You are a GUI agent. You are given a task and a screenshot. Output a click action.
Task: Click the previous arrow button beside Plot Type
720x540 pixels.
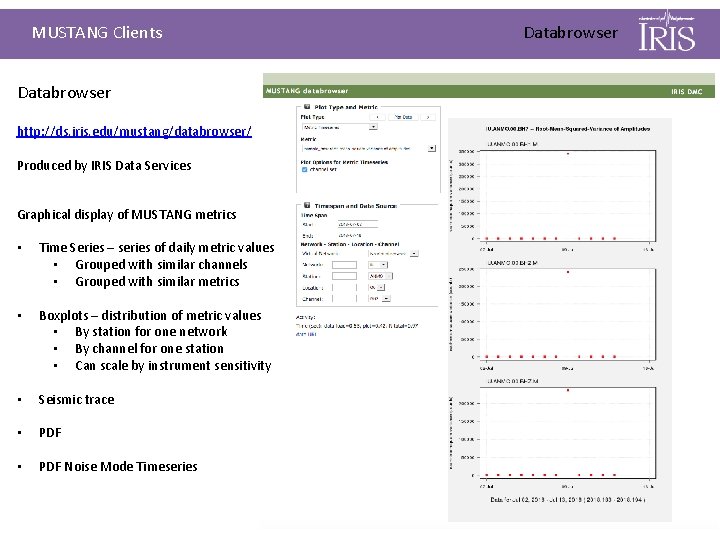[x=377, y=117]
